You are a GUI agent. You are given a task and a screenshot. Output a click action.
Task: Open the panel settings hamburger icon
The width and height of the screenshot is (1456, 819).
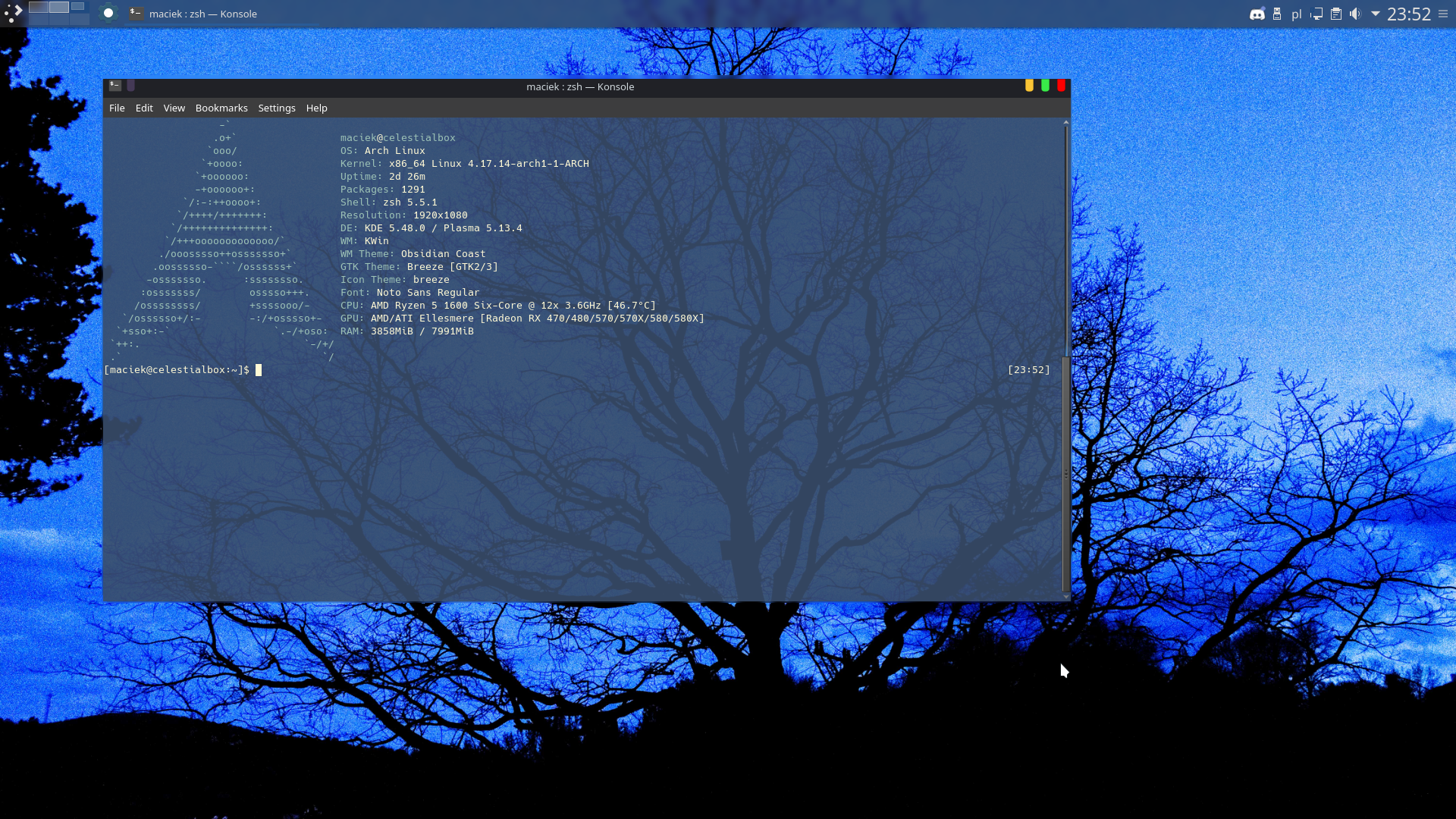(x=1443, y=14)
